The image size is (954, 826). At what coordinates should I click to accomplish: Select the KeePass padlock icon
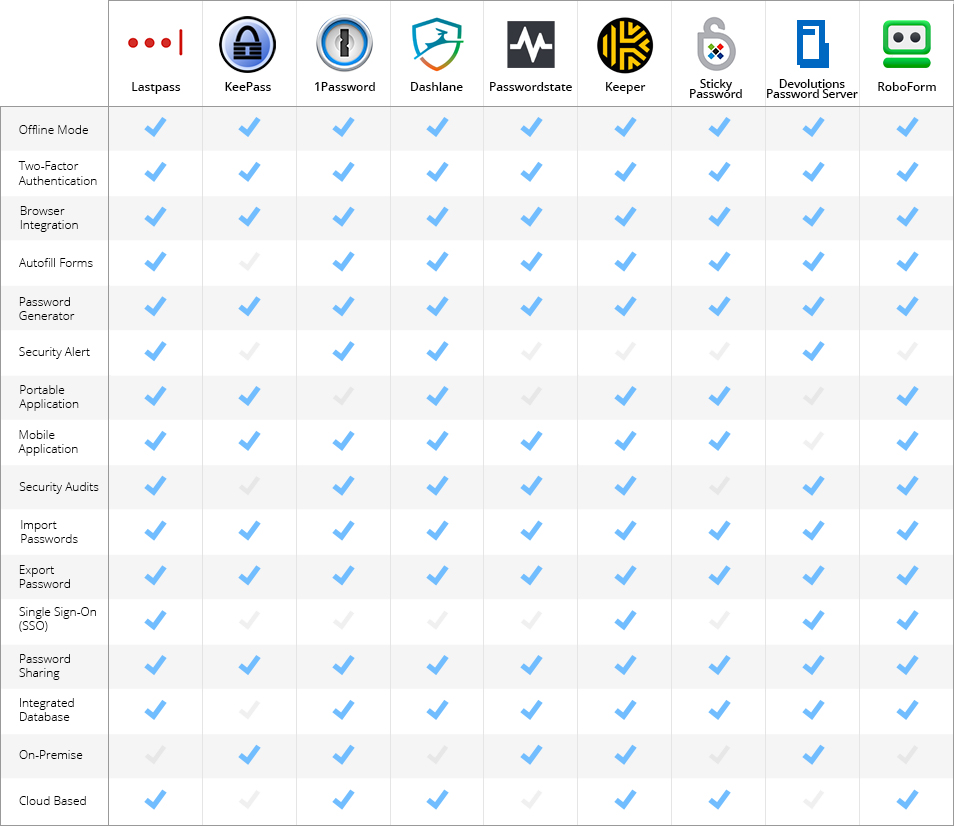tap(248, 44)
